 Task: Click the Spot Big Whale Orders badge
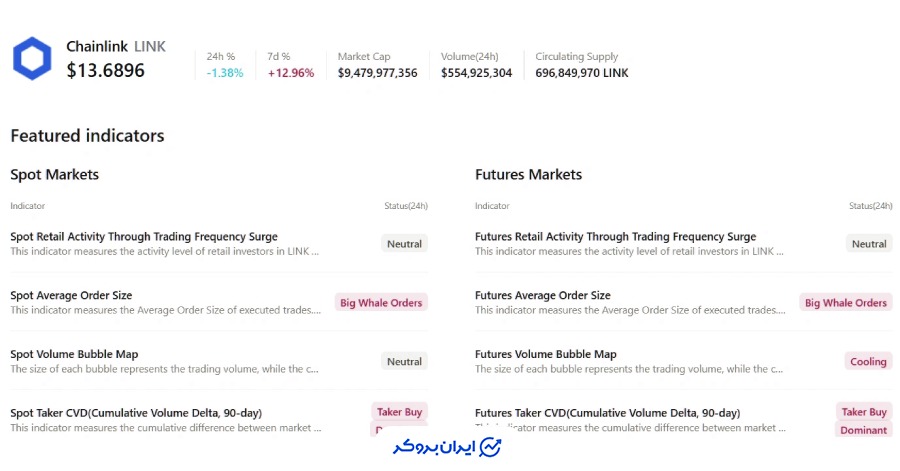coord(381,303)
